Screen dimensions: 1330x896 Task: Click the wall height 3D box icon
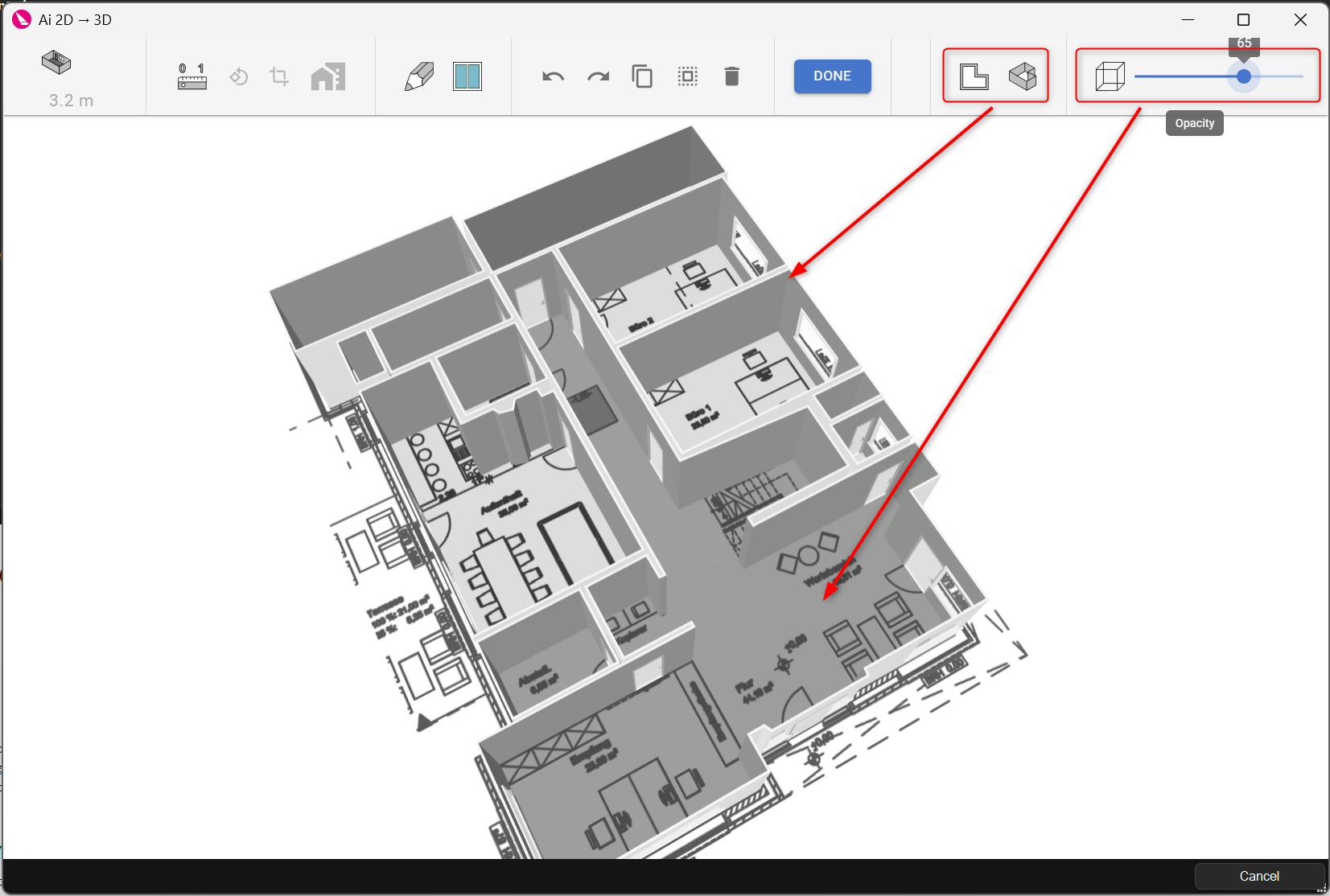click(56, 62)
